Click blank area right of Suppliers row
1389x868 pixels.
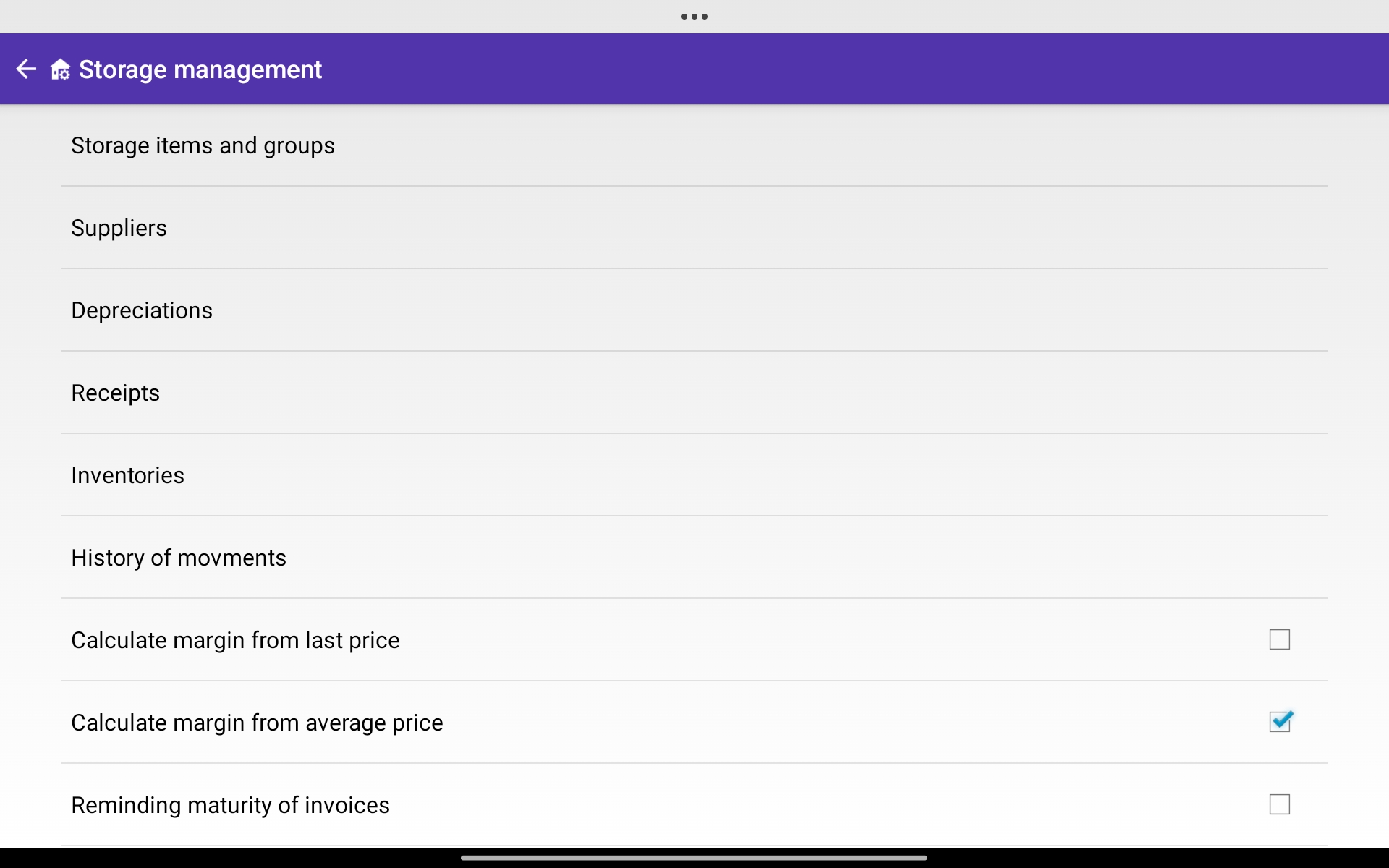click(x=796, y=228)
